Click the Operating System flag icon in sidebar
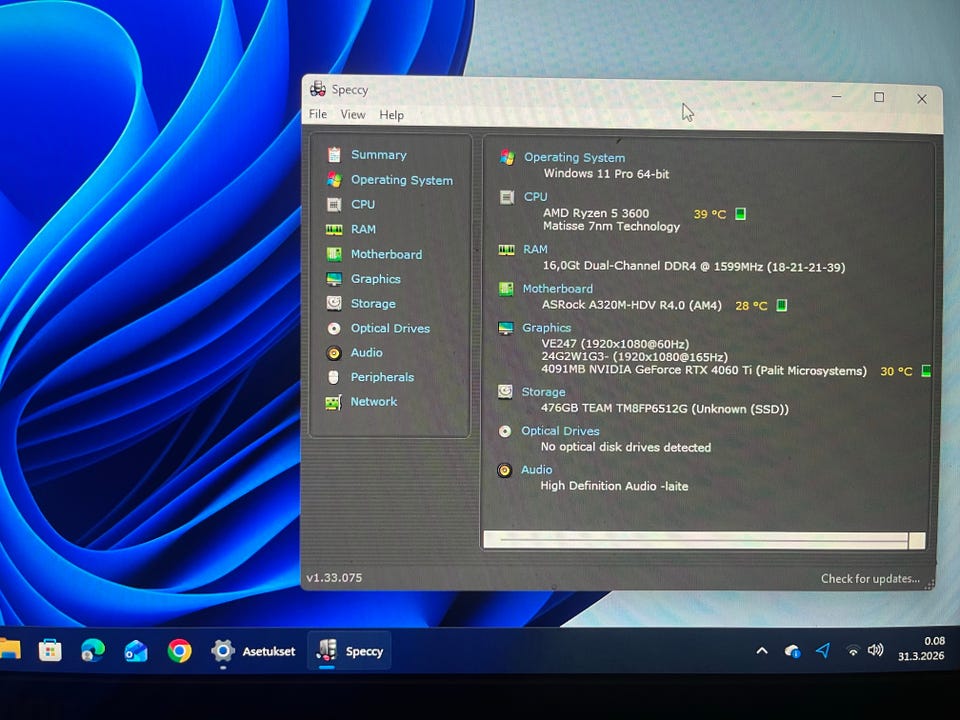960x720 pixels. click(334, 179)
